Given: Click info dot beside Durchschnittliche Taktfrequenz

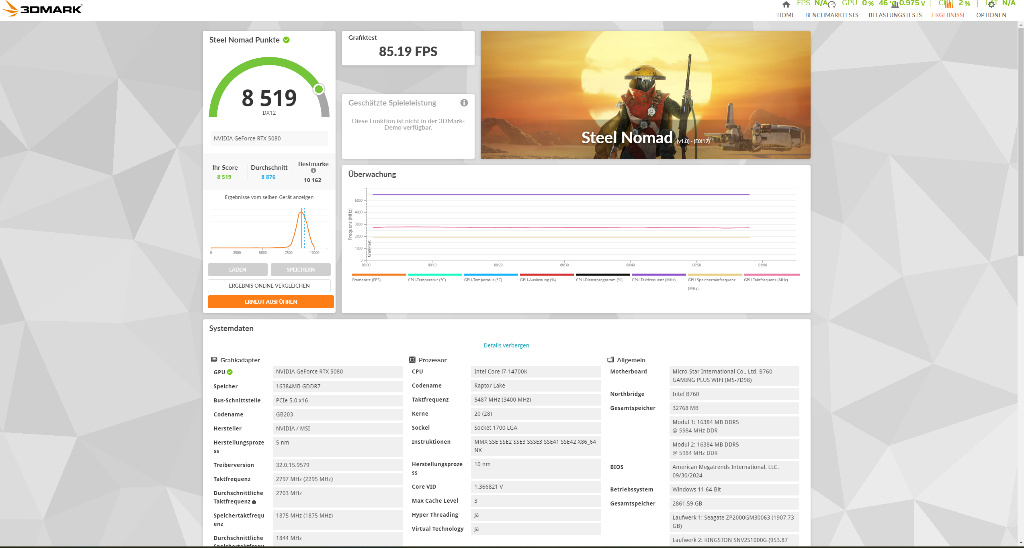Looking at the screenshot, I should pos(254,502).
